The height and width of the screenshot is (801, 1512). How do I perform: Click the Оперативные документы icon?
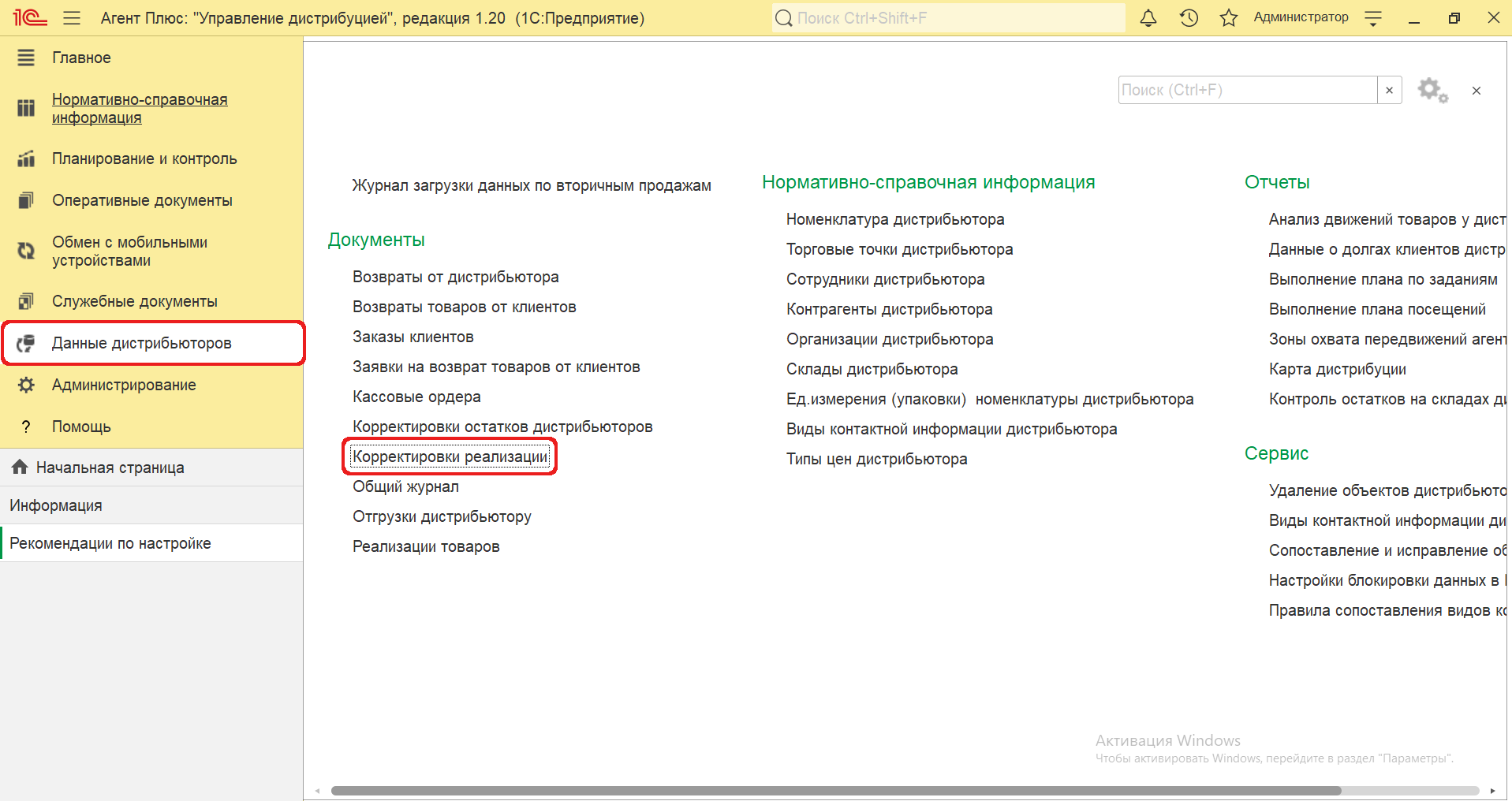click(x=26, y=200)
